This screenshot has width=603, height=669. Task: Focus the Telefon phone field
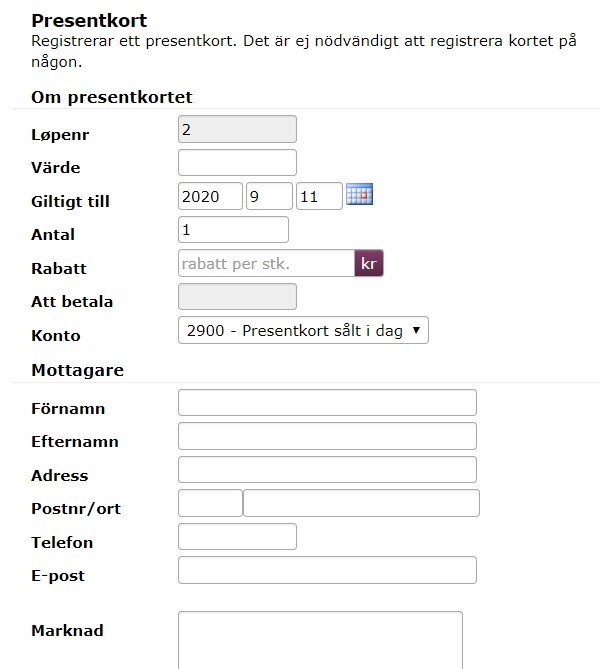237,537
